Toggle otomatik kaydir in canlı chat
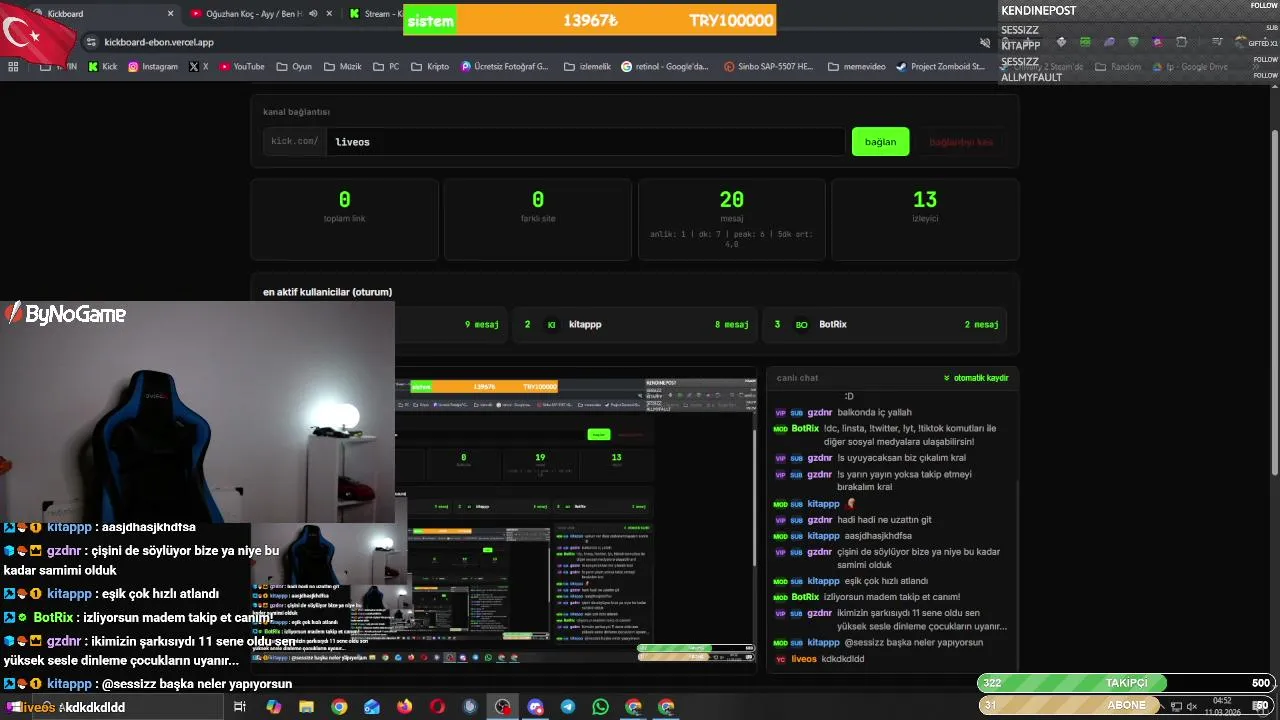The width and height of the screenshot is (1280, 720). [975, 378]
